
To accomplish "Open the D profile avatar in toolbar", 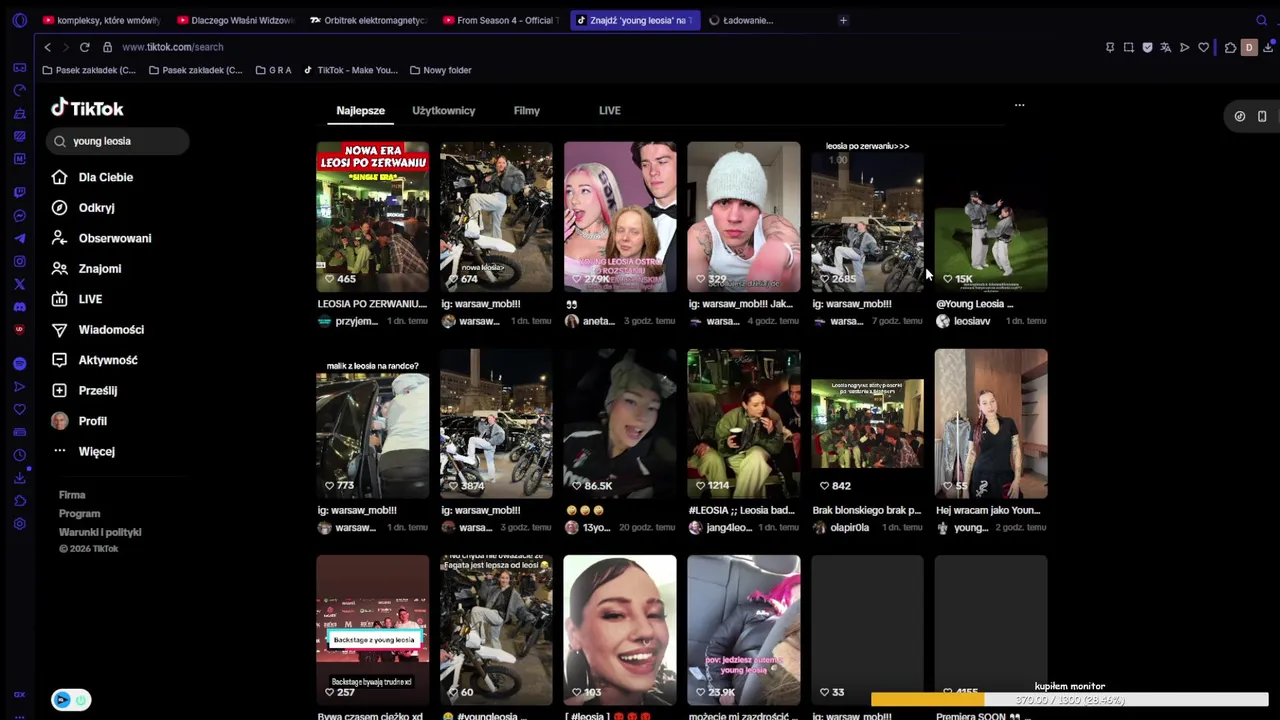I will point(1248,47).
